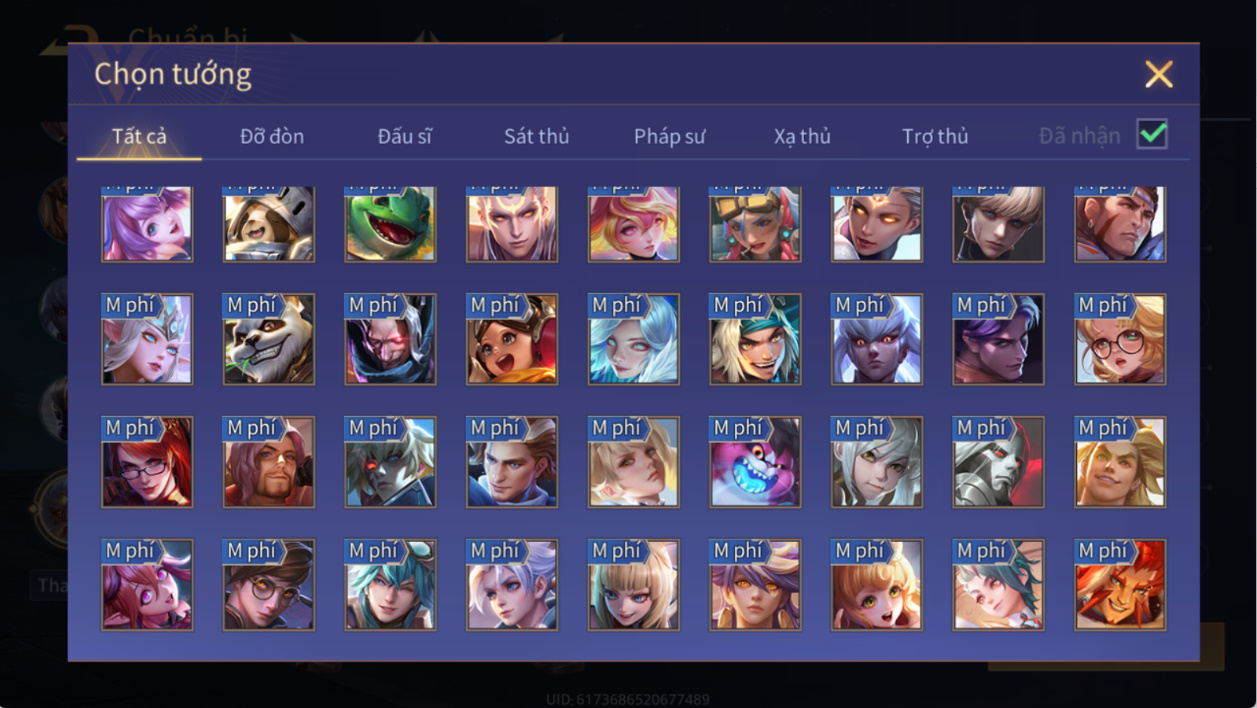Viewport: 1257px width, 708px height.
Task: Switch to the Xạ thủ tab
Action: pyautogui.click(x=802, y=136)
